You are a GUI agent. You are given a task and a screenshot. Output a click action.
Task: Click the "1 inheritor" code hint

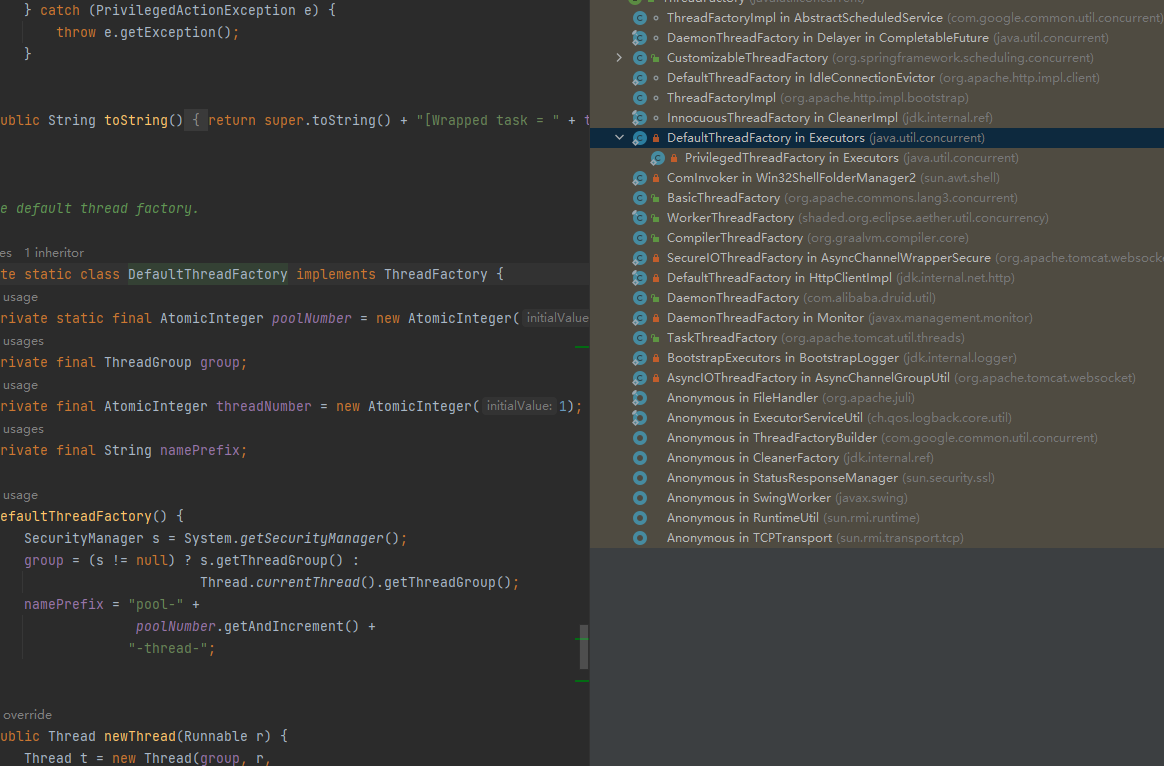point(54,253)
